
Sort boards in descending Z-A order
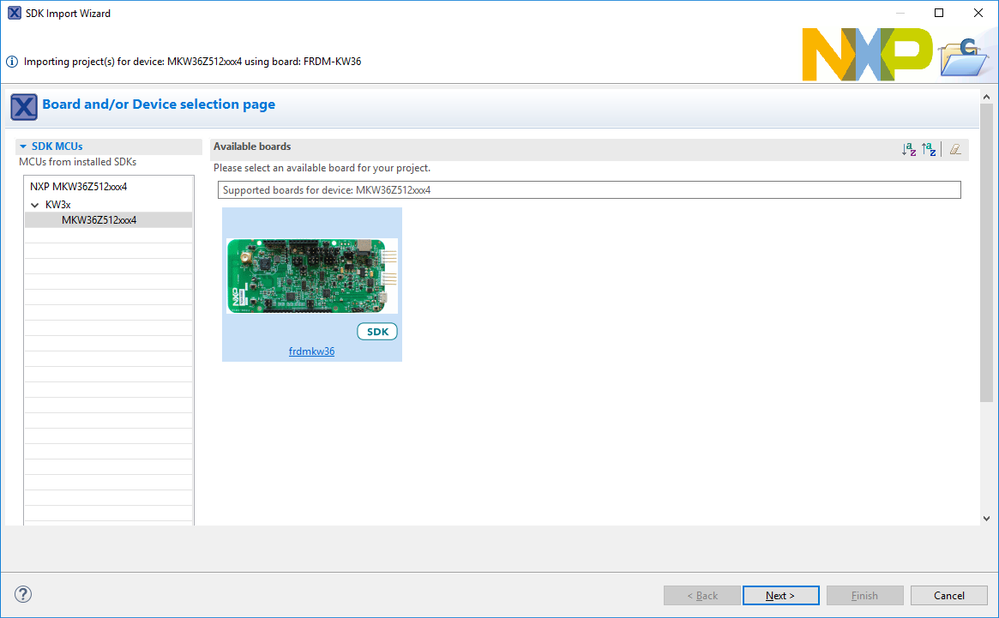point(929,150)
